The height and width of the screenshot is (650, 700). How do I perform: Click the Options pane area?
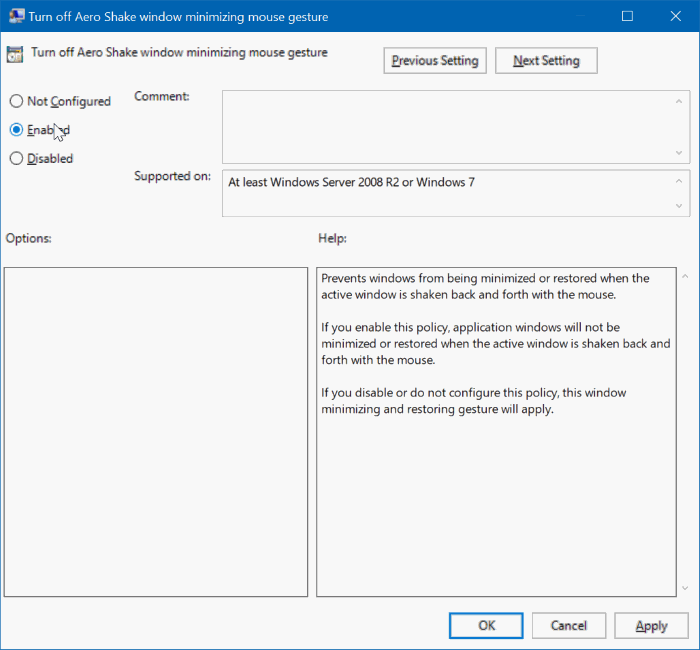pos(156,432)
